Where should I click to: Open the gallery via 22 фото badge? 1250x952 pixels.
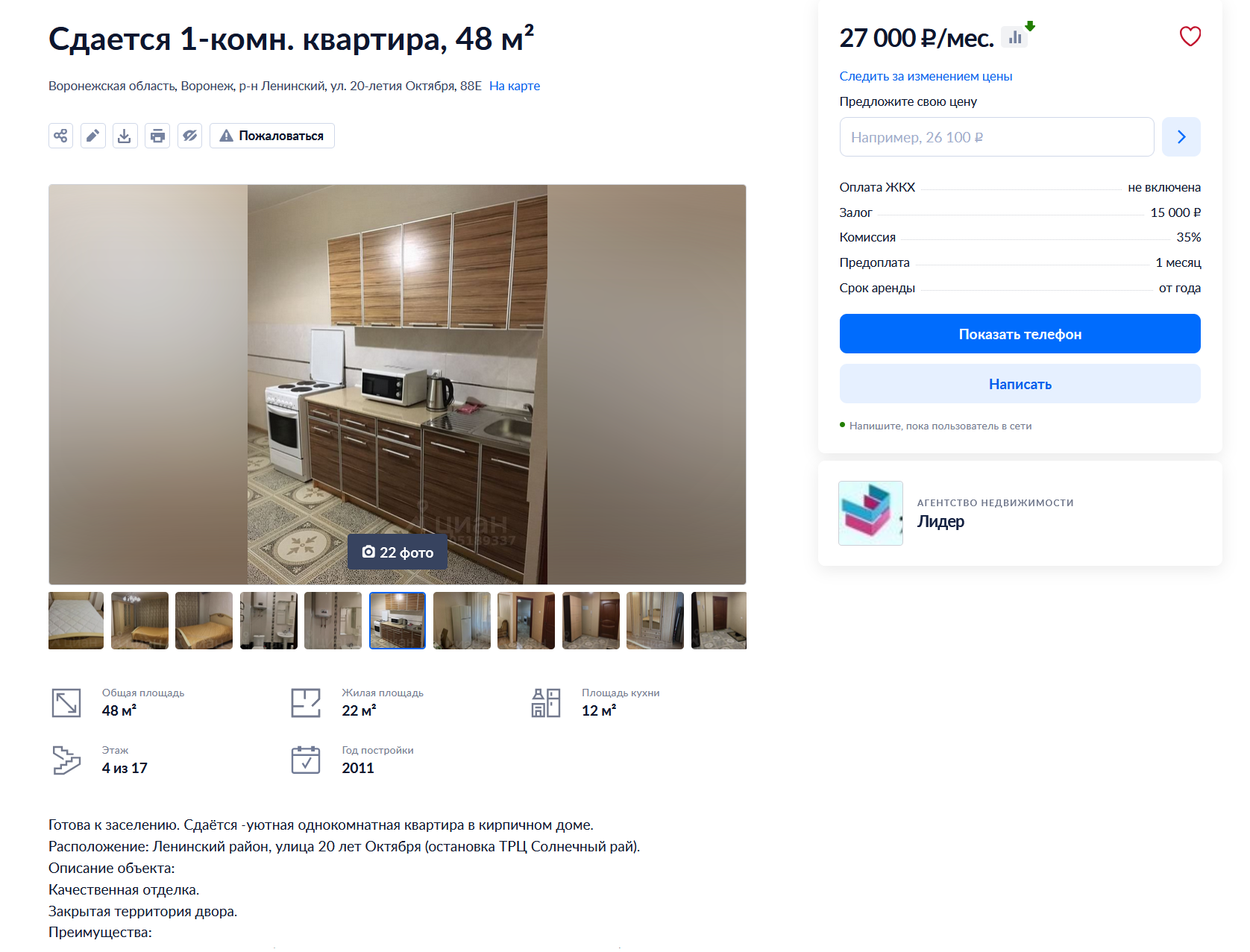tap(398, 552)
